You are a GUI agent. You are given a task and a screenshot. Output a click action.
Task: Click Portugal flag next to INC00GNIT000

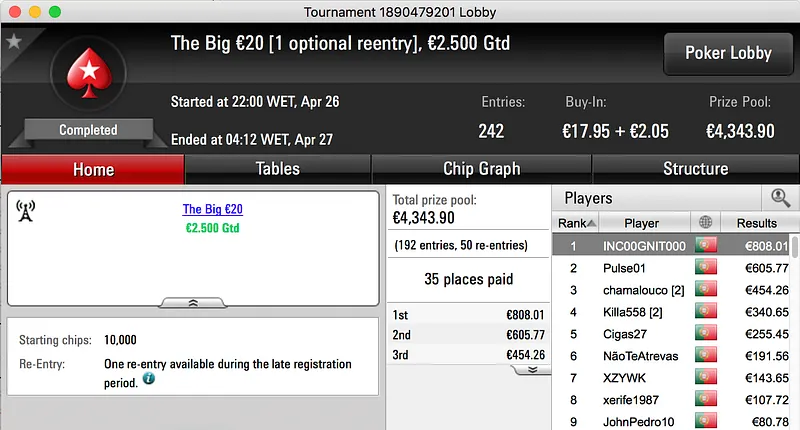point(706,246)
